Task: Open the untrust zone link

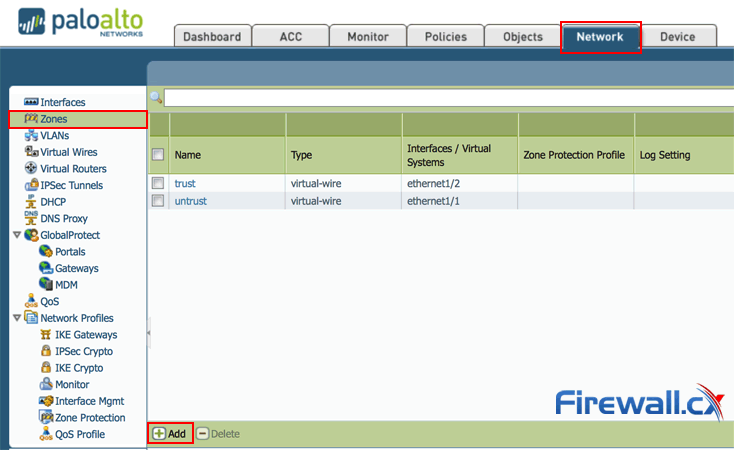Action: coord(191,201)
